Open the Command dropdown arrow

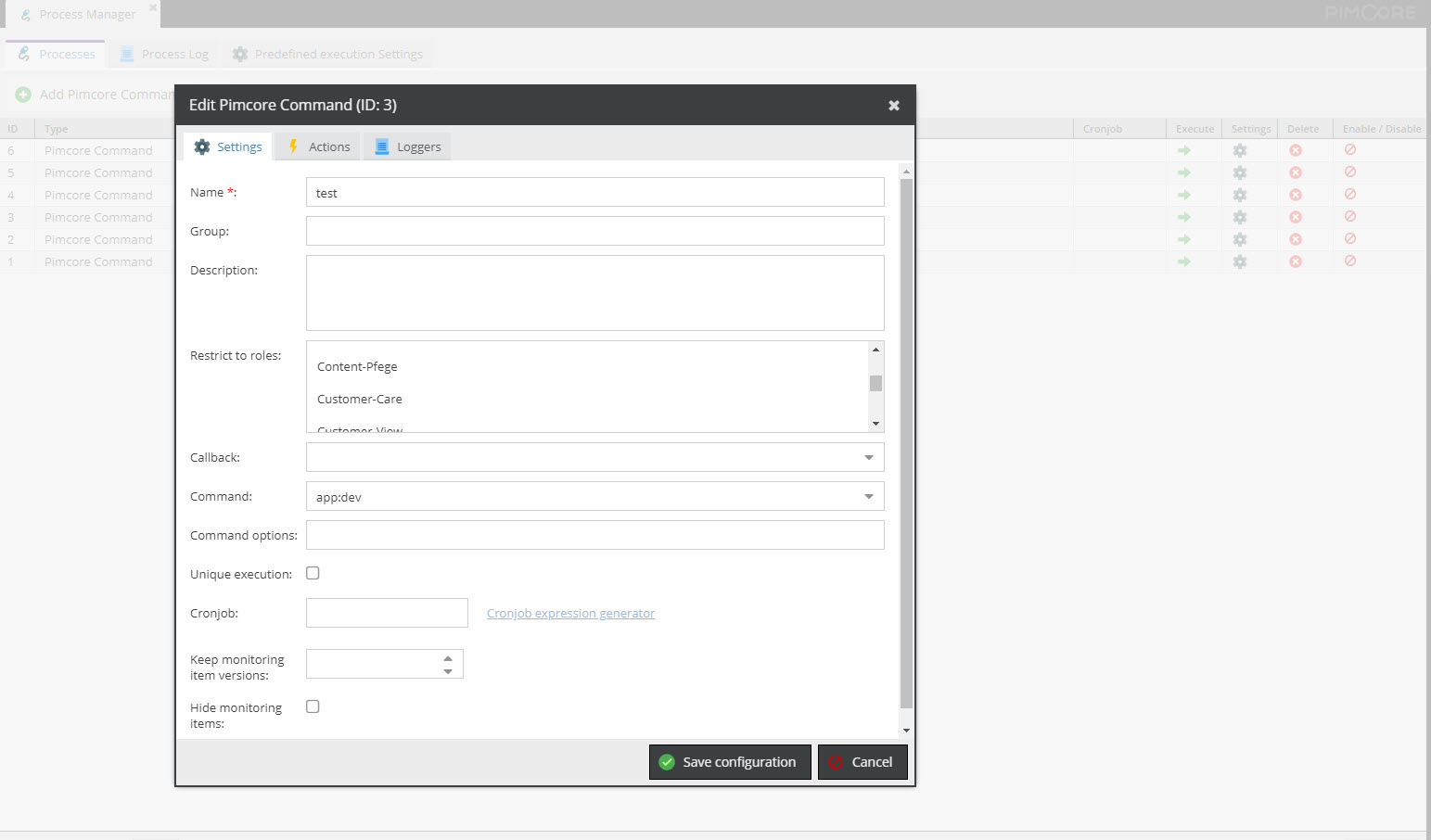(869, 496)
